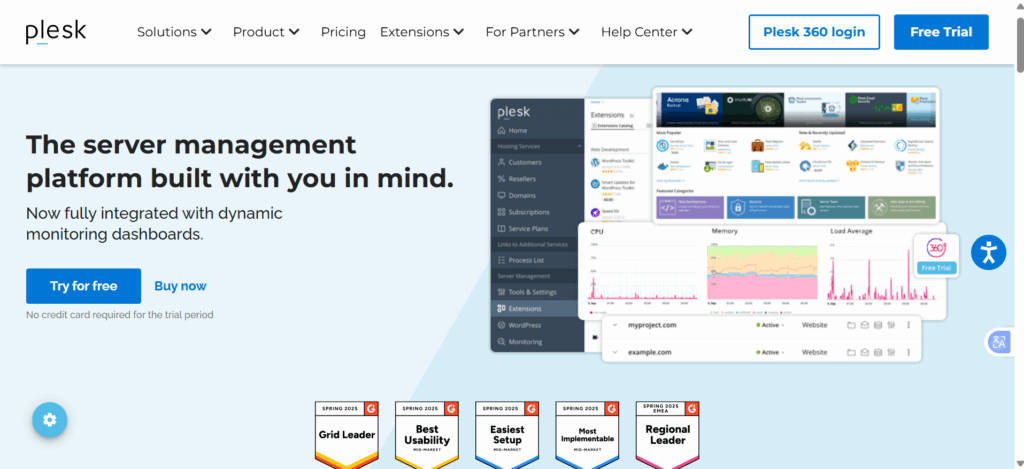Click the myproject.com domain name
The width and height of the screenshot is (1024, 469).
[x=652, y=325]
